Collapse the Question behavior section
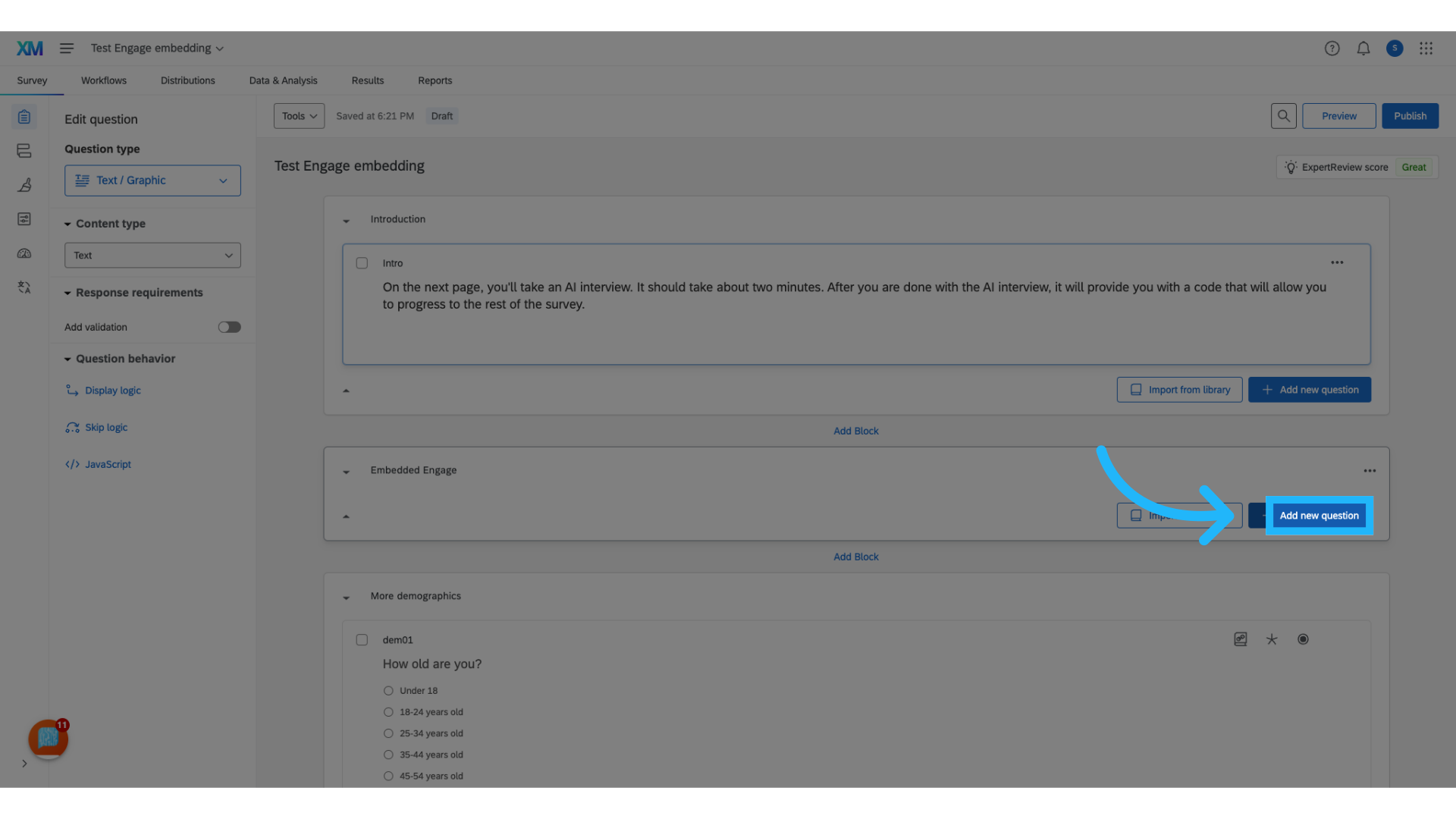The image size is (1456, 819). point(67,359)
